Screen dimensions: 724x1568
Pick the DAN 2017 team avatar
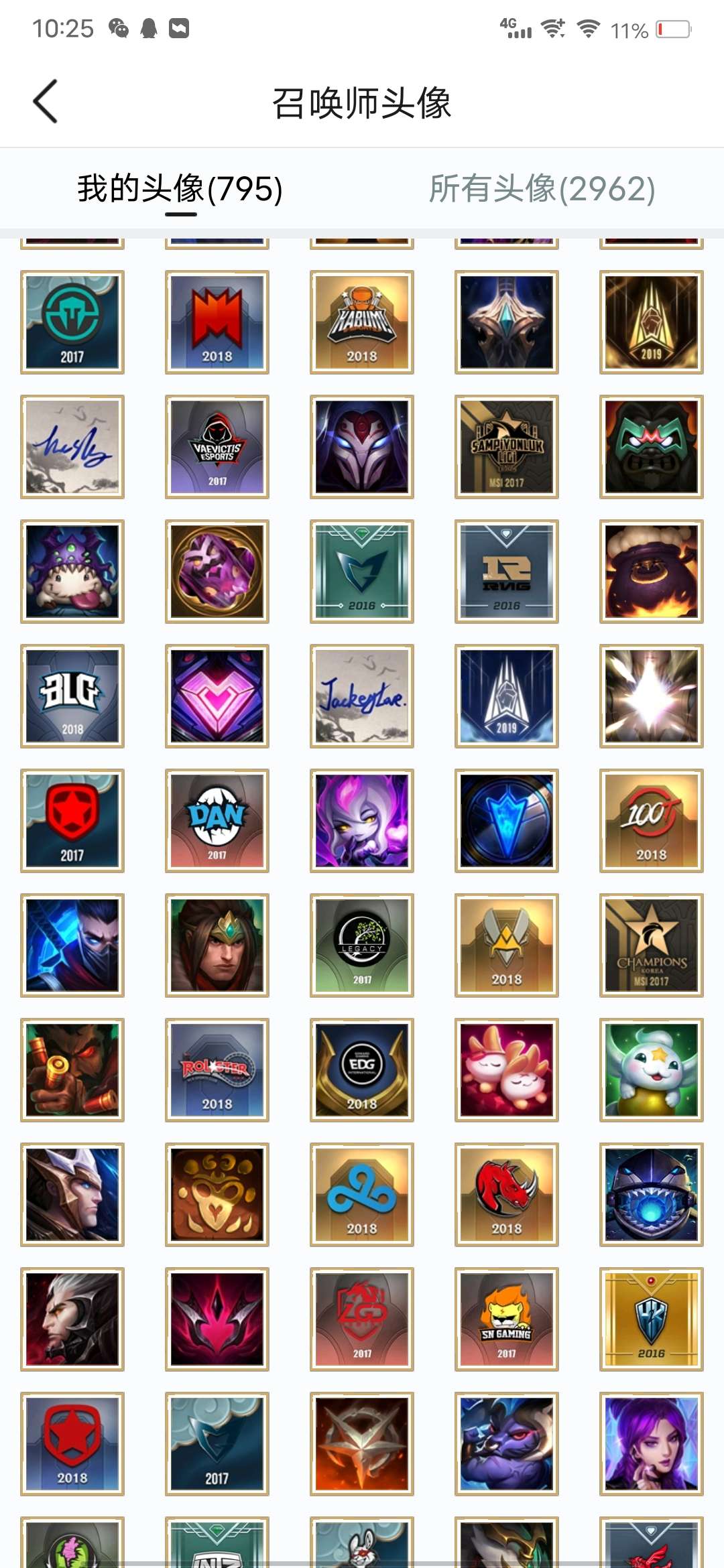(217, 821)
